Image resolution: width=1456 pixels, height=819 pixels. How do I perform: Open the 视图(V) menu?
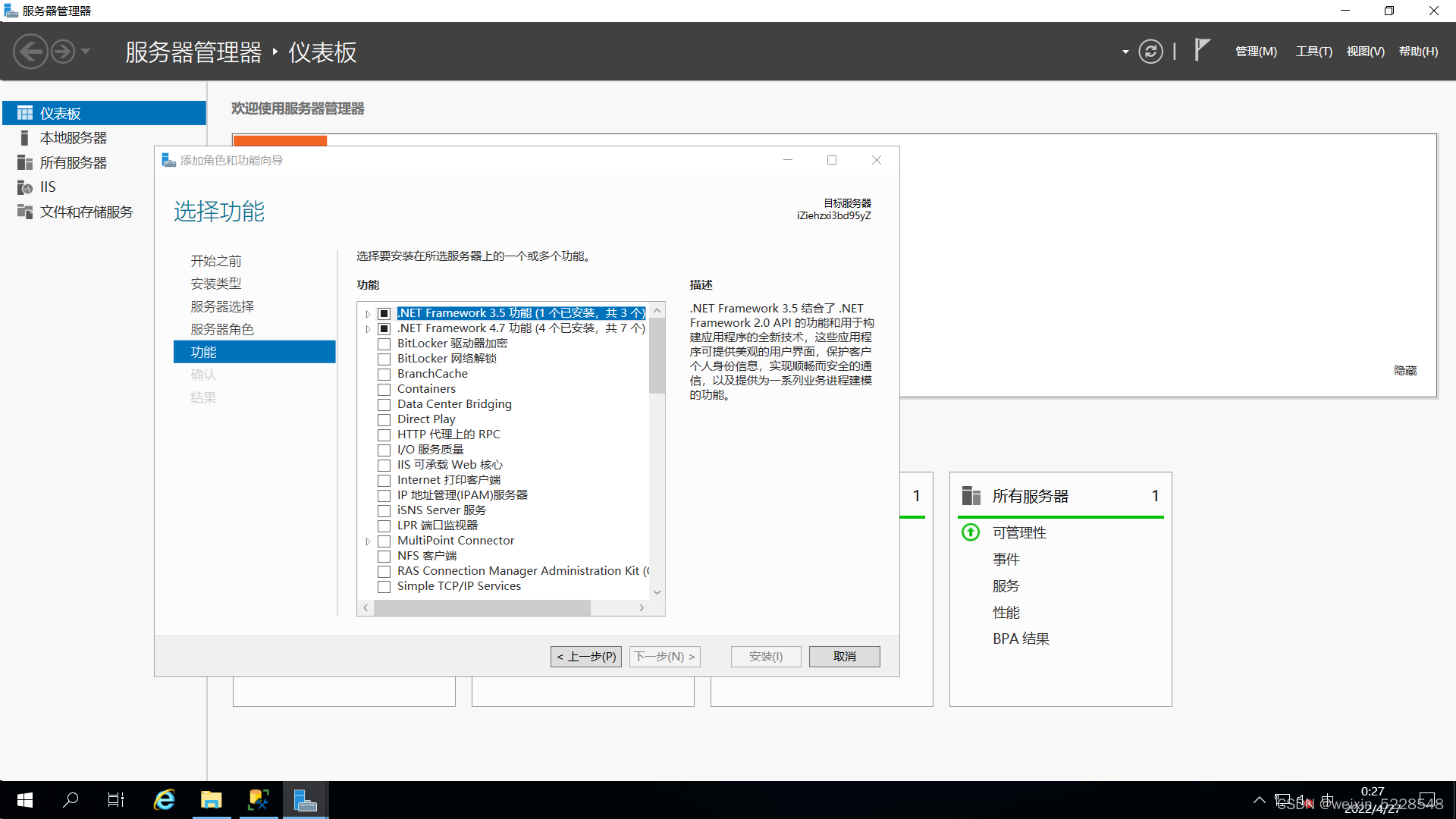tap(1365, 52)
